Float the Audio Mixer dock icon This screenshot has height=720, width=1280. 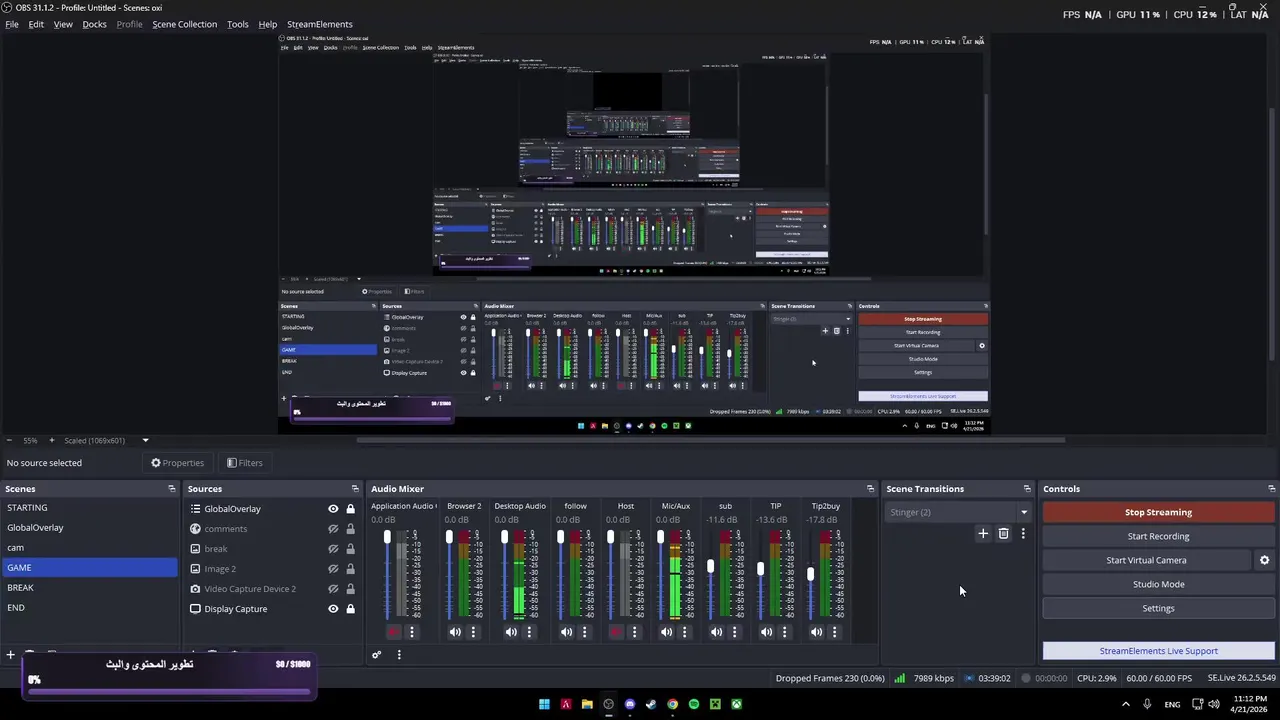tap(870, 489)
